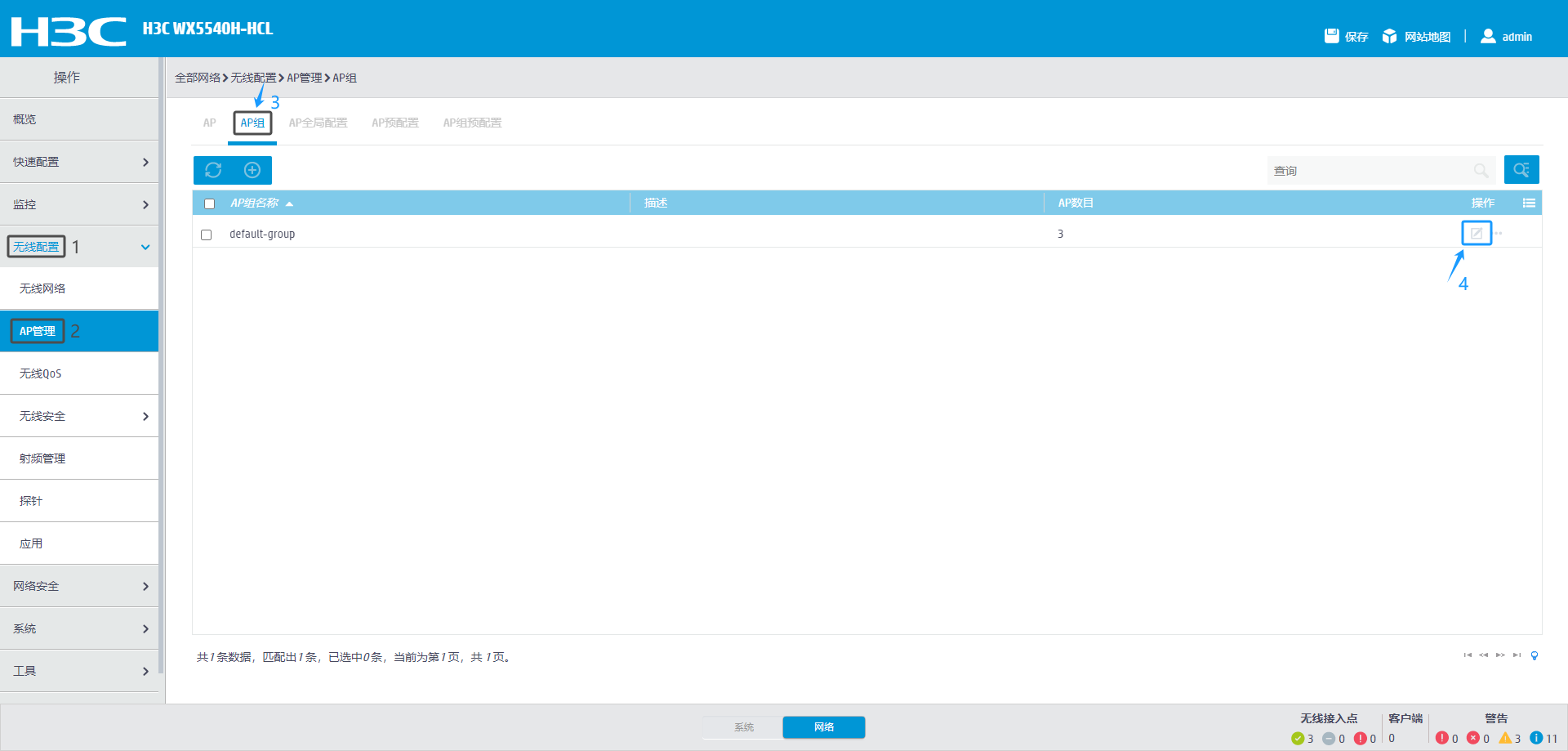1568x751 pixels.
Task: Click the Save icon in header
Action: [x=1332, y=36]
